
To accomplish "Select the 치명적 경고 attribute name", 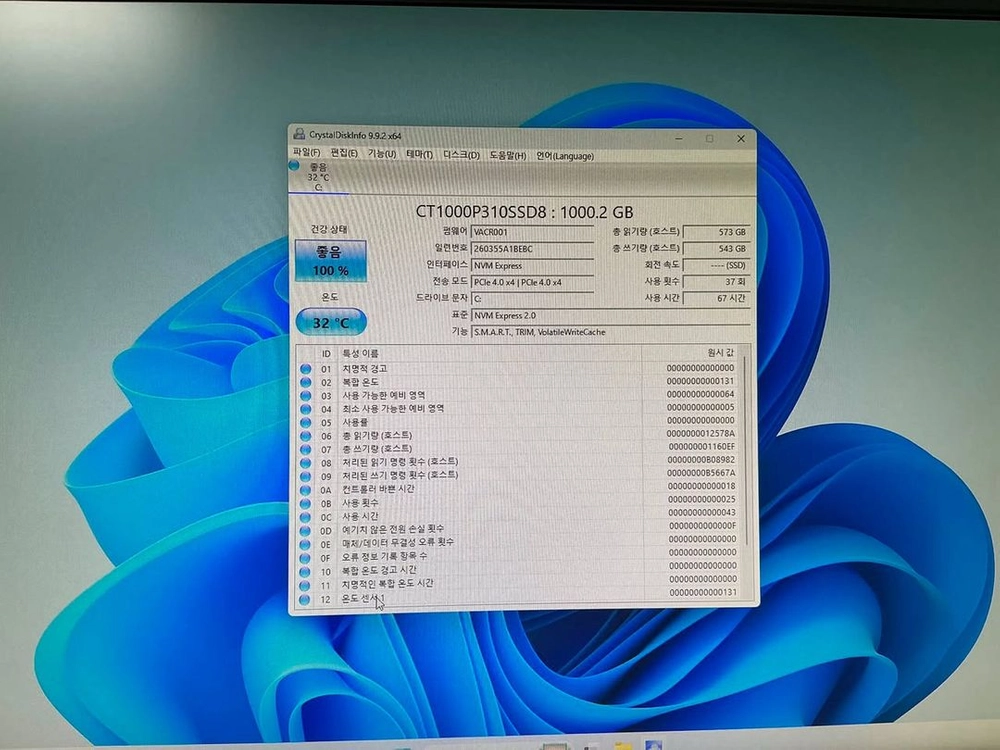I will [x=364, y=369].
